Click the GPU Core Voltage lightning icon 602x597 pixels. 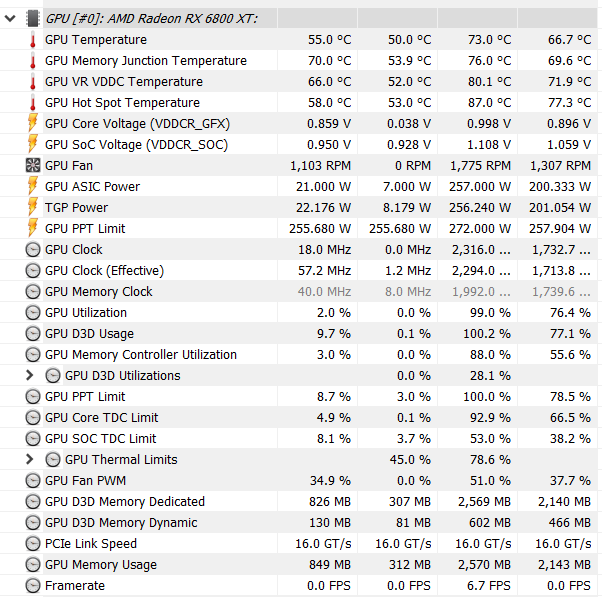[x=33, y=124]
